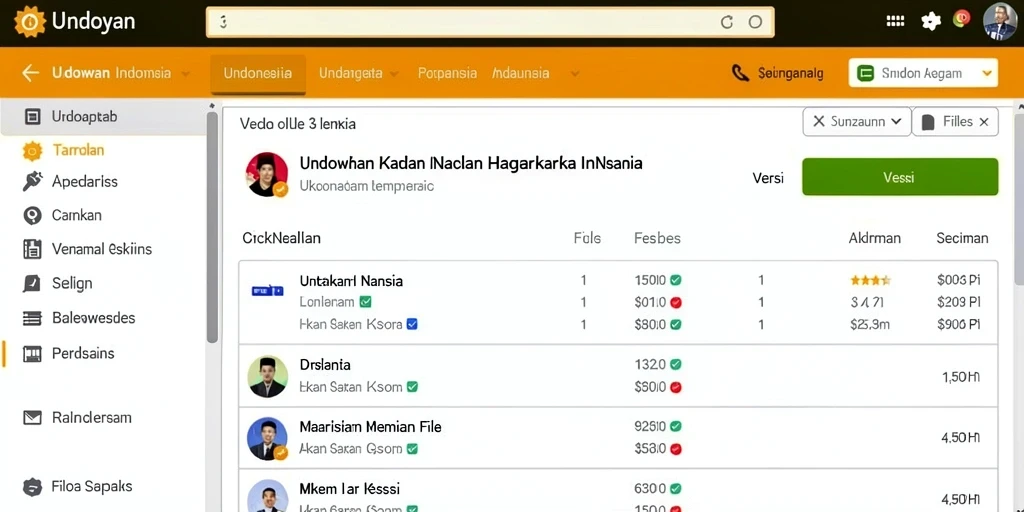Click the Perdsains panel icon
The width and height of the screenshot is (1024, 512).
pyautogui.click(x=32, y=354)
